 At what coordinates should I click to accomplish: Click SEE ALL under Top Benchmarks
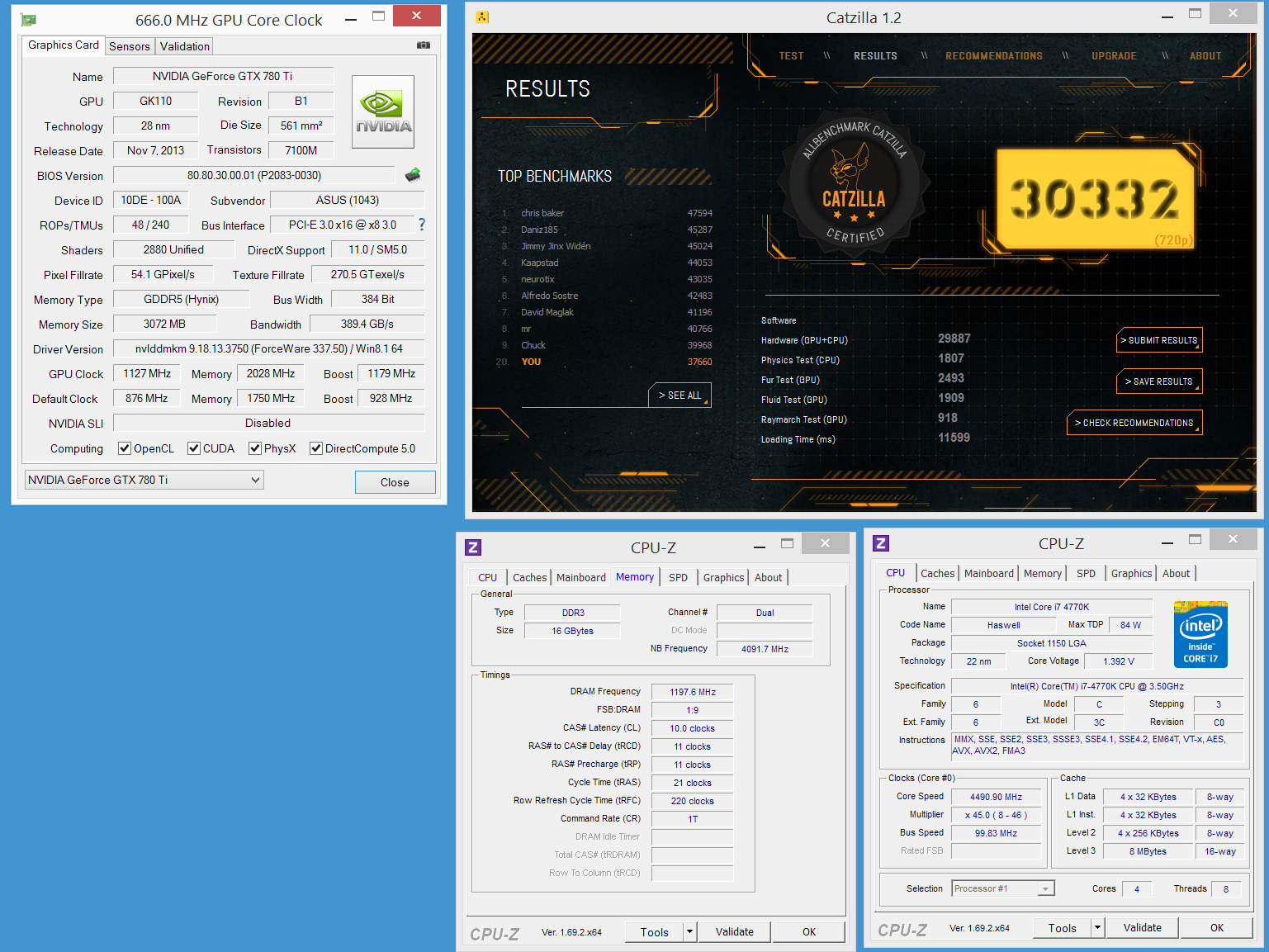[x=679, y=395]
